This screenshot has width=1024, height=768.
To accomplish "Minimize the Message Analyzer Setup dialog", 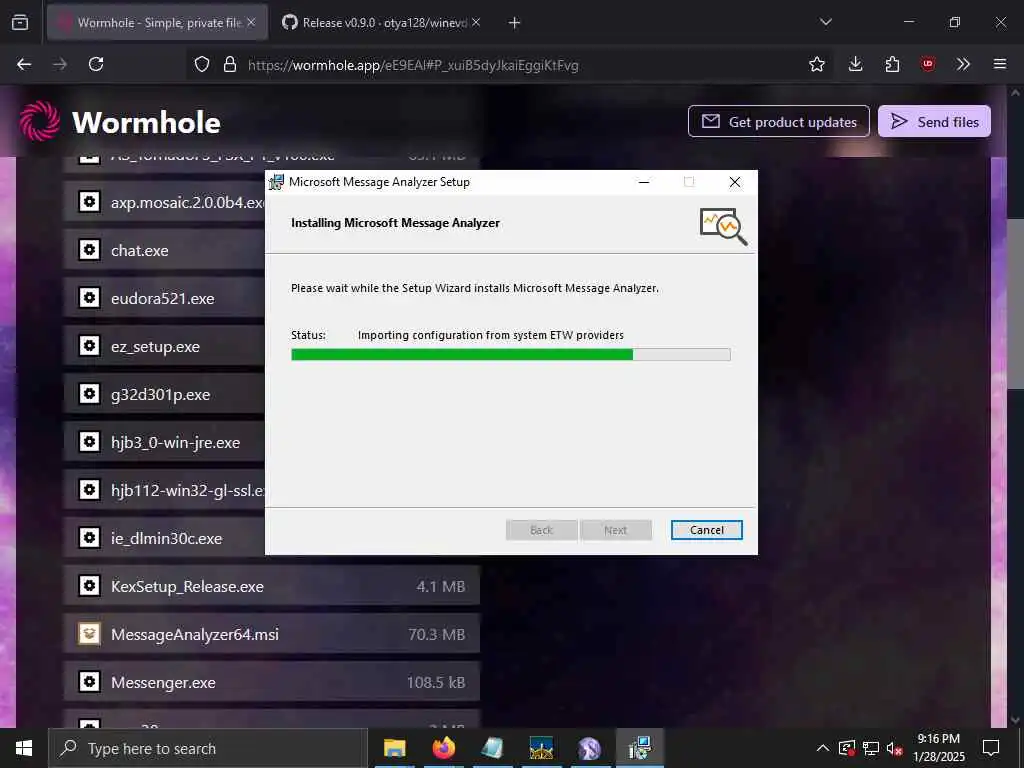I will tap(644, 182).
